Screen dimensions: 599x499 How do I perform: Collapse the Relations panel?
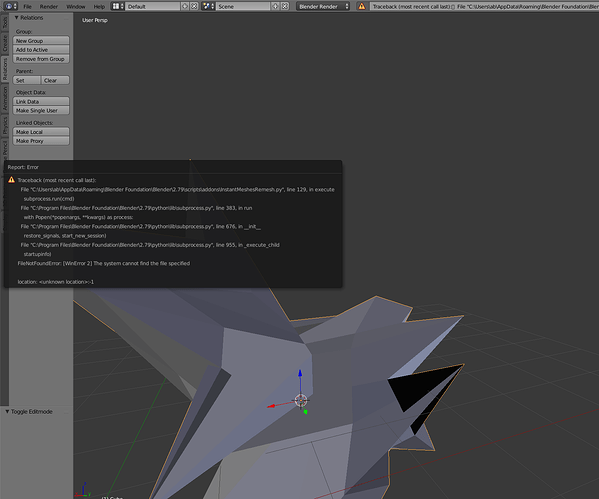pyautogui.click(x=16, y=18)
